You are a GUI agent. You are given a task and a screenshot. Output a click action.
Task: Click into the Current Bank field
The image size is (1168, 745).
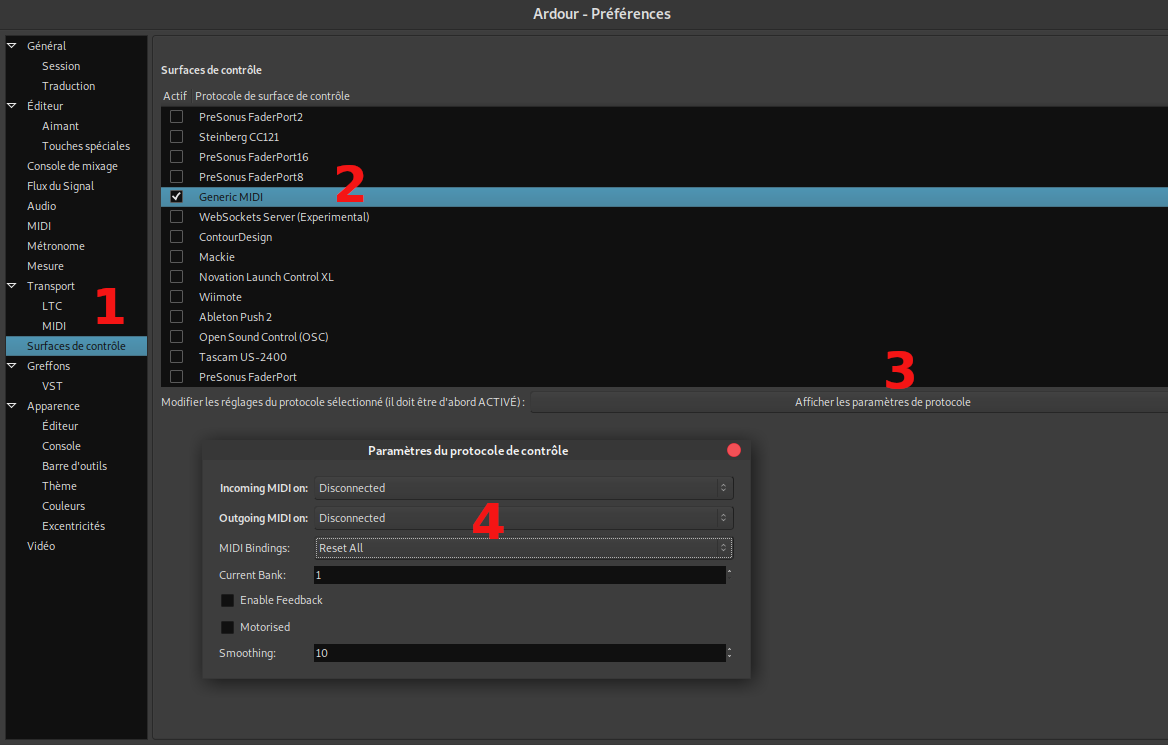pyautogui.click(x=519, y=575)
